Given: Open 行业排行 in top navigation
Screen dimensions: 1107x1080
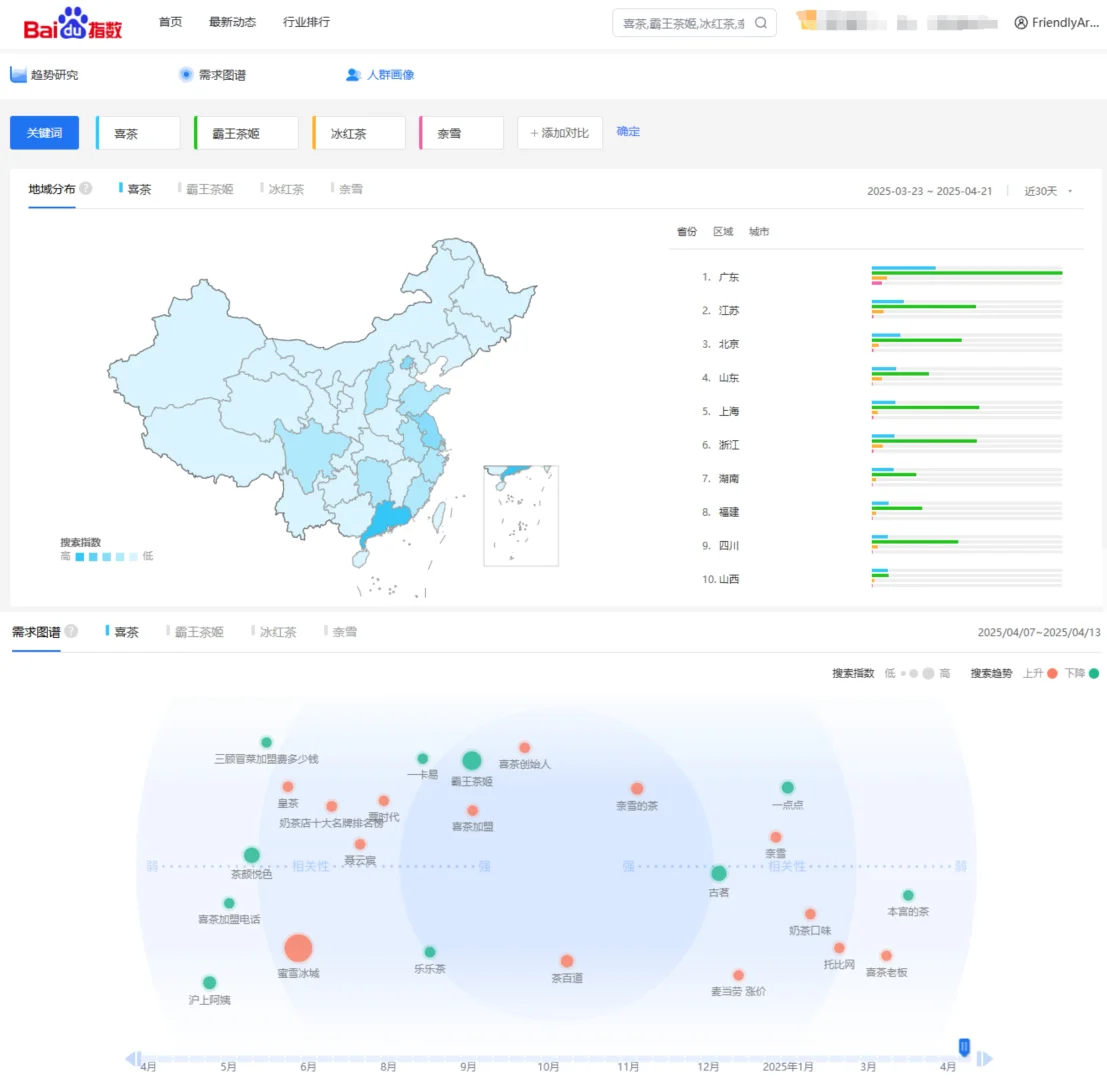Looking at the screenshot, I should (x=306, y=22).
